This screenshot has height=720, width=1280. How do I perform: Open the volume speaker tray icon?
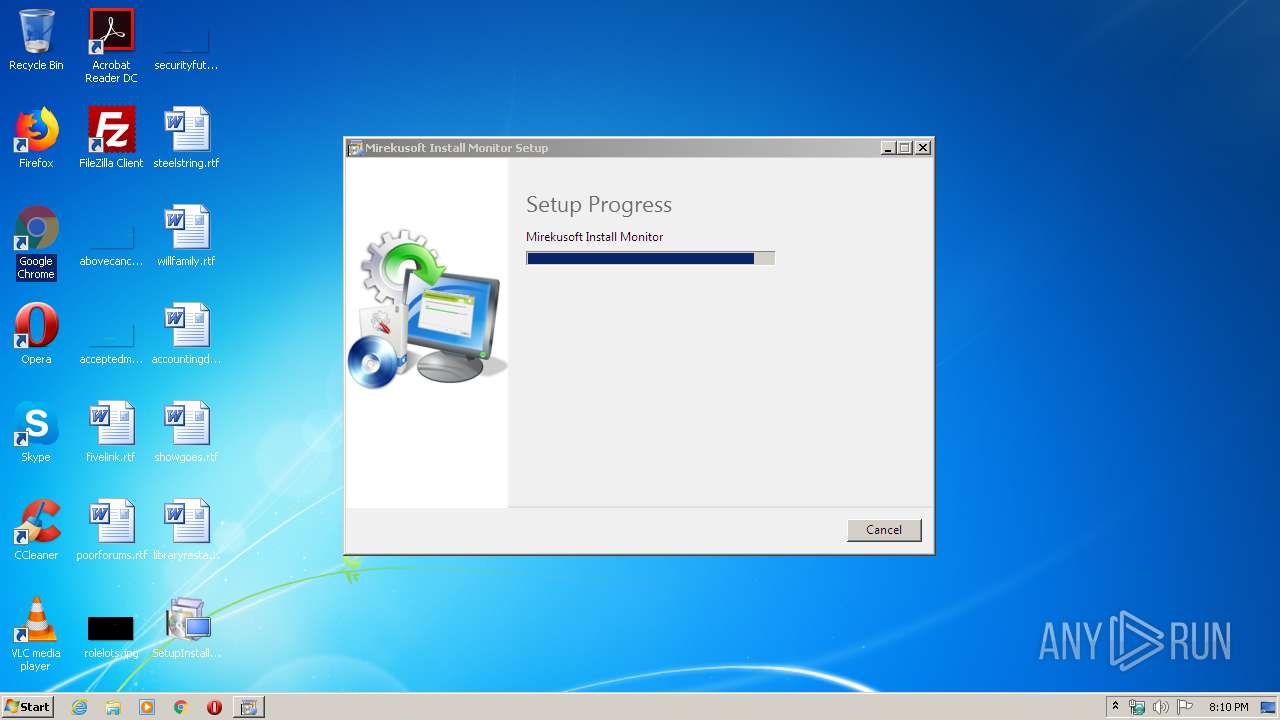[1161, 707]
